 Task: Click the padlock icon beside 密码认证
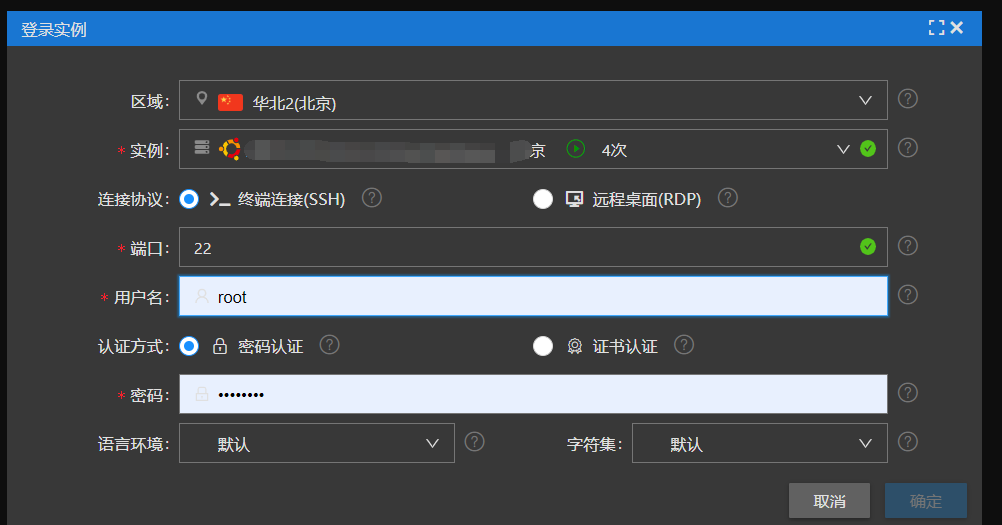pyautogui.click(x=220, y=346)
